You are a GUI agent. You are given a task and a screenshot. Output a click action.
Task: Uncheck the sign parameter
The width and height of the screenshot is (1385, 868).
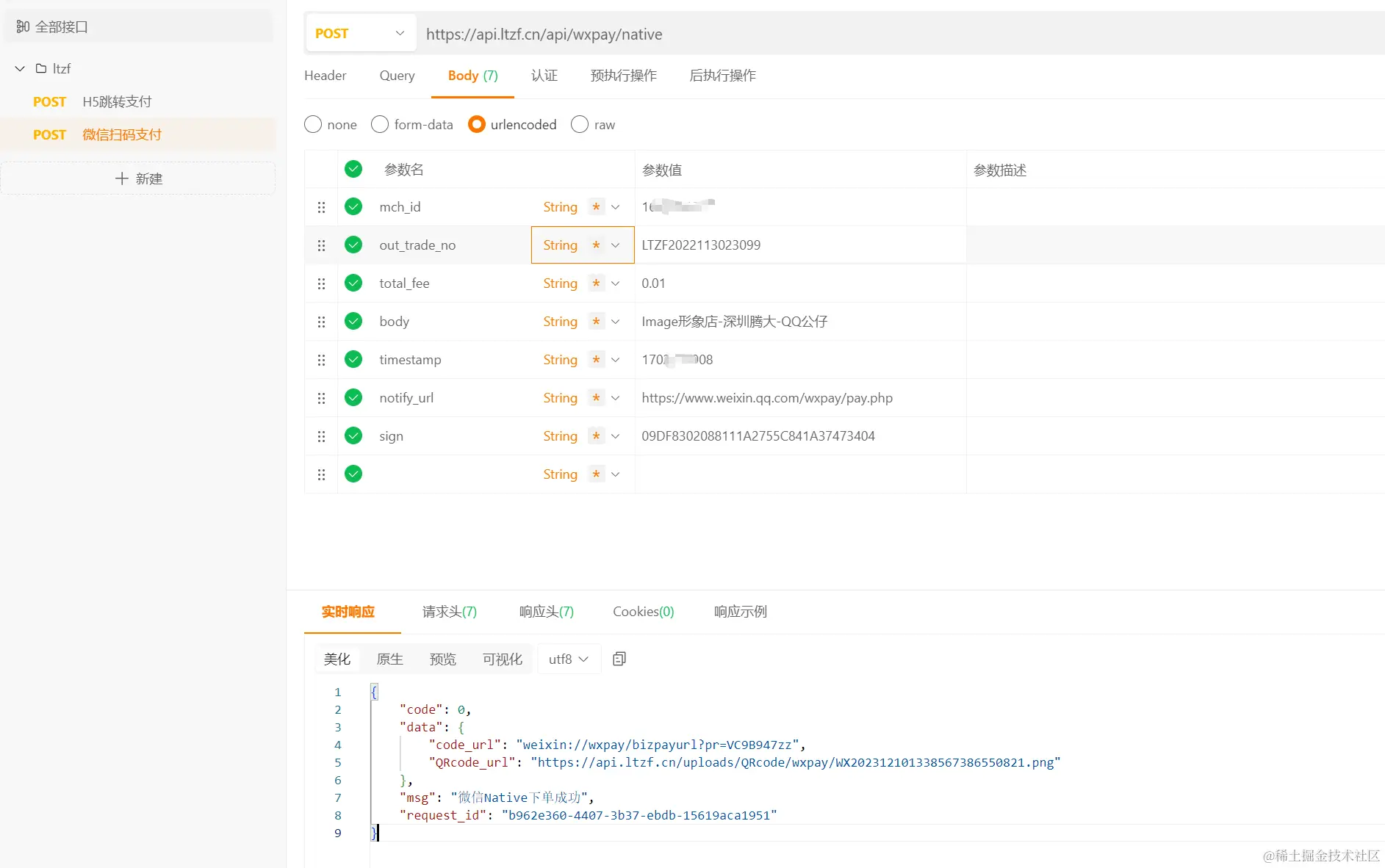coord(353,435)
